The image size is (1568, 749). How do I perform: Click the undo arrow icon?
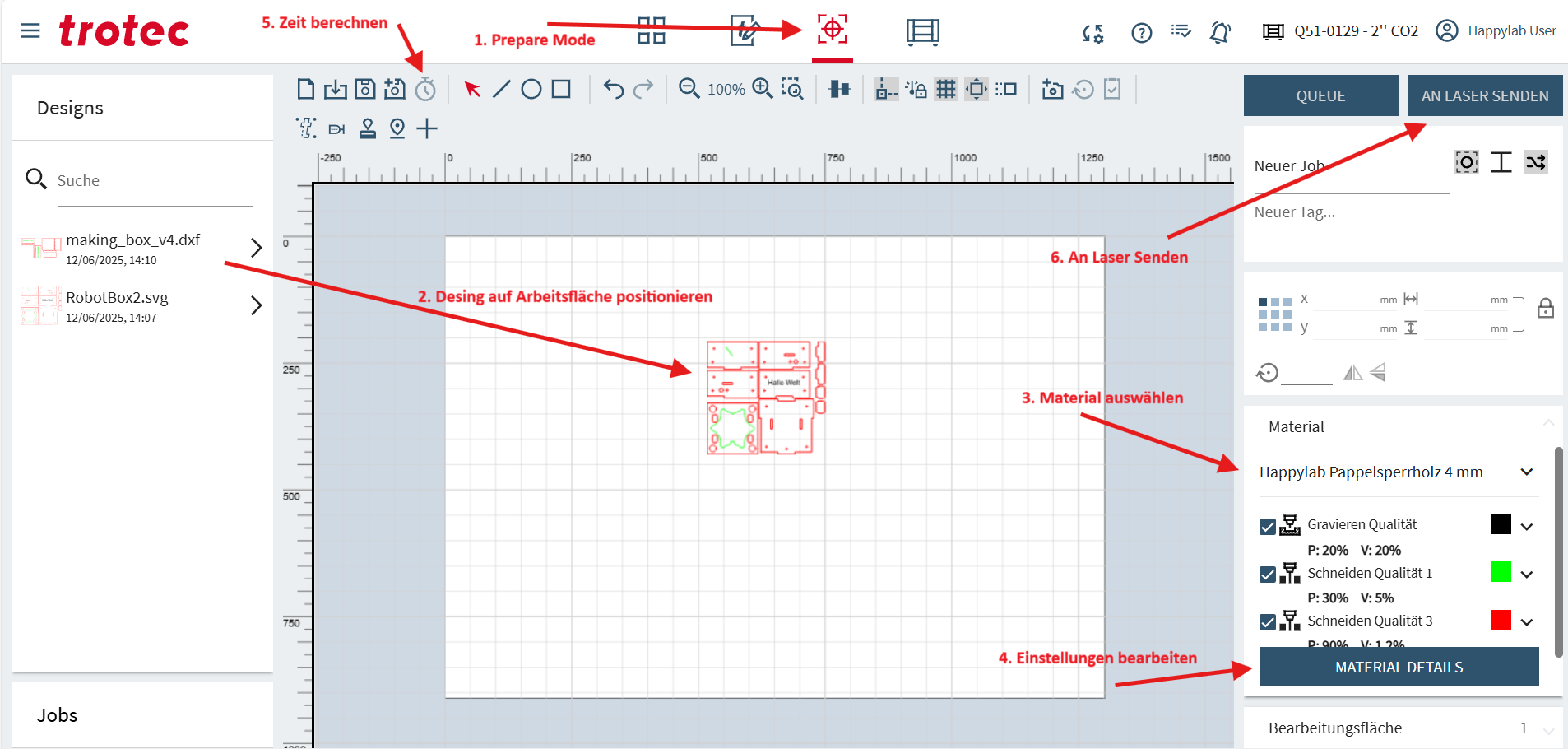pos(614,89)
